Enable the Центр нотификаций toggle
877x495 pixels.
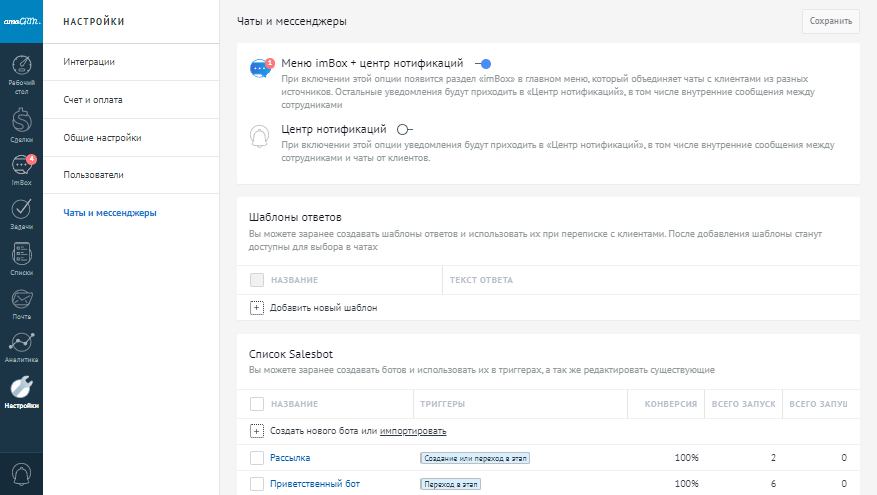coord(404,129)
